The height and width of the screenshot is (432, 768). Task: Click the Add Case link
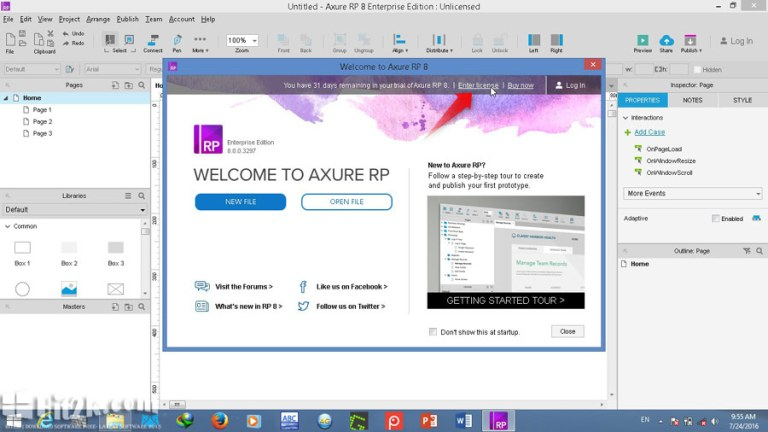pyautogui.click(x=649, y=132)
